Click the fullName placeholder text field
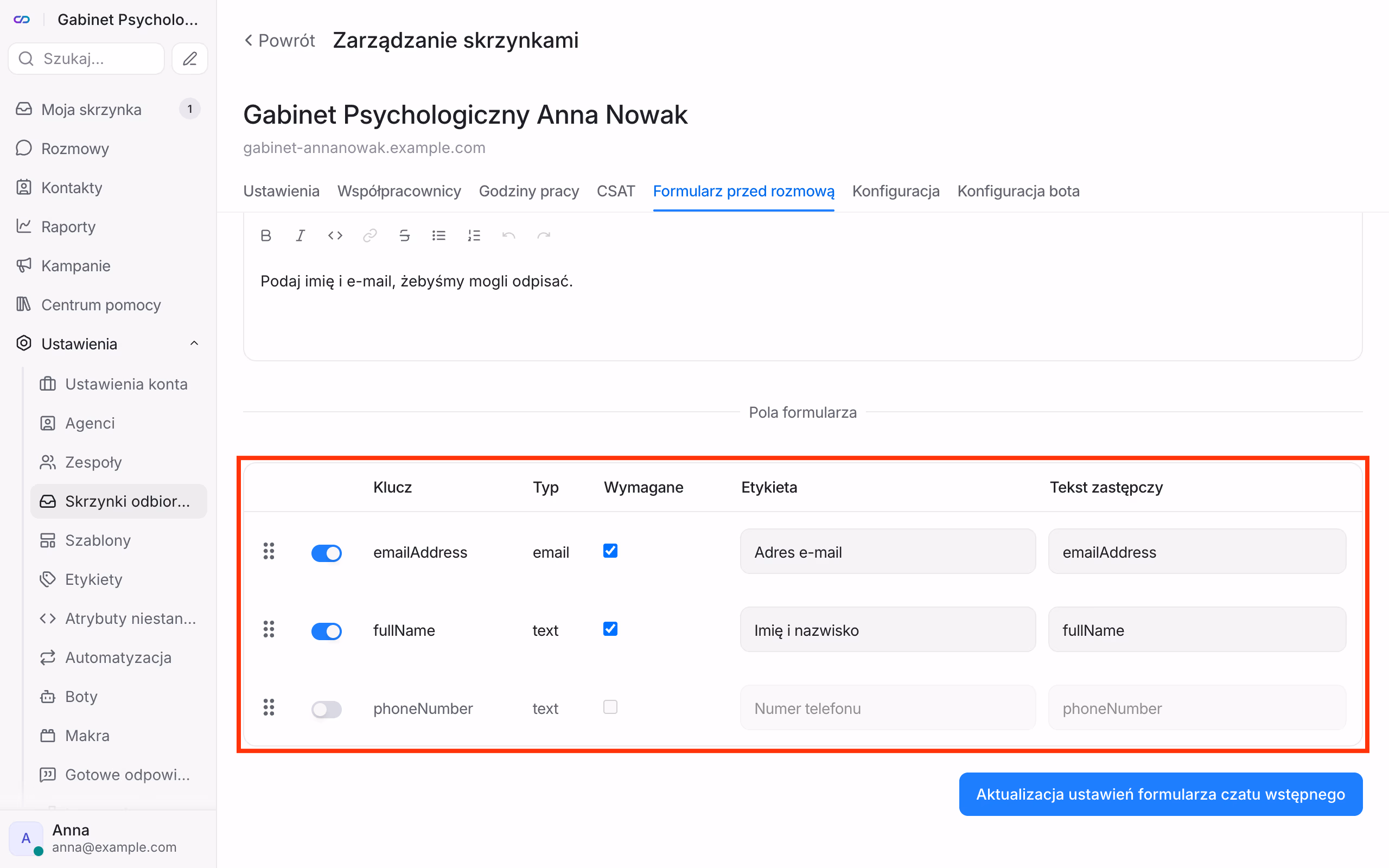This screenshot has width=1389, height=868. [x=1197, y=629]
